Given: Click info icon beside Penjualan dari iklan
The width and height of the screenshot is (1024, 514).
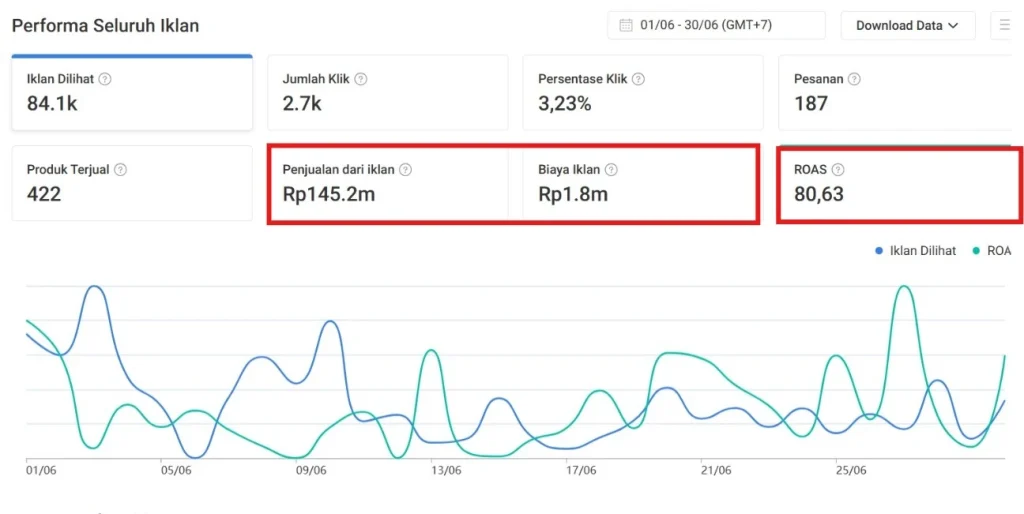Looking at the screenshot, I should (405, 170).
